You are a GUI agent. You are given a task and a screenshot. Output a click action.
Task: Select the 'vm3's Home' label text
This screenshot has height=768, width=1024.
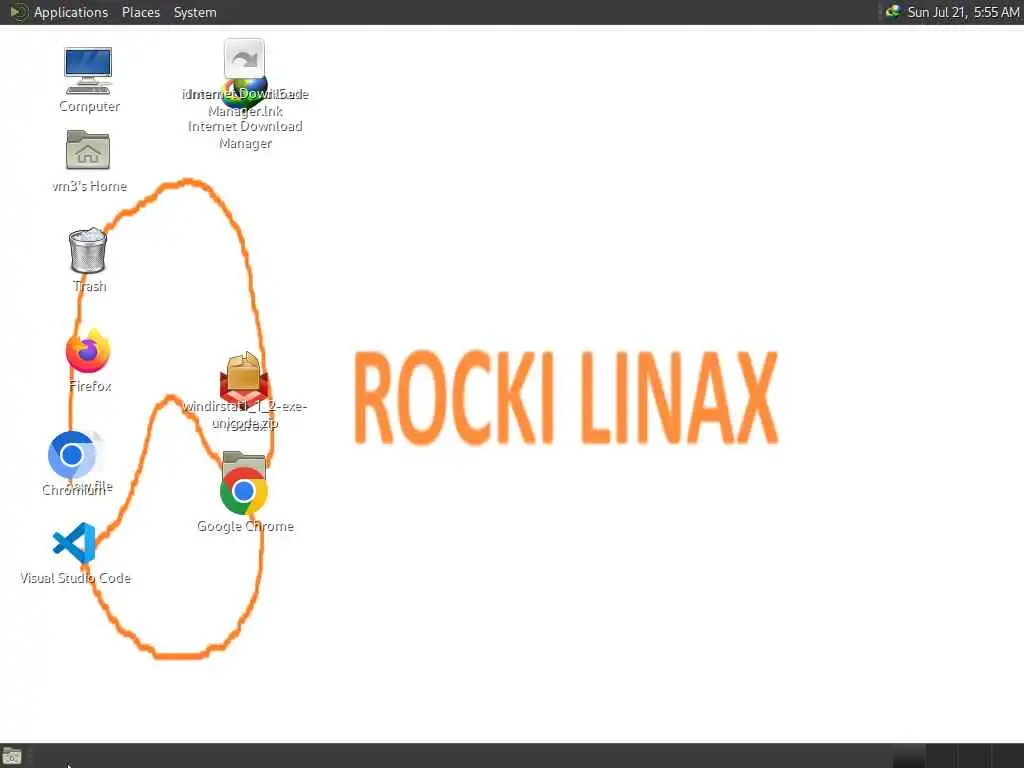click(x=89, y=186)
